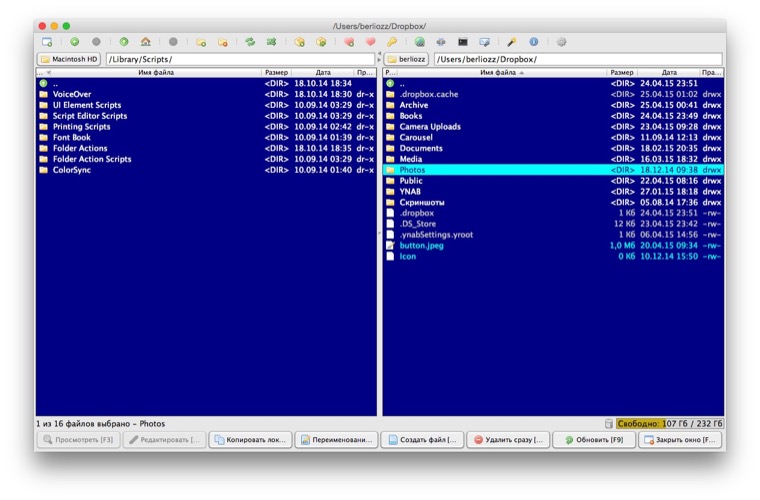Swap folders using green circular arrows icon

click(x=250, y=42)
